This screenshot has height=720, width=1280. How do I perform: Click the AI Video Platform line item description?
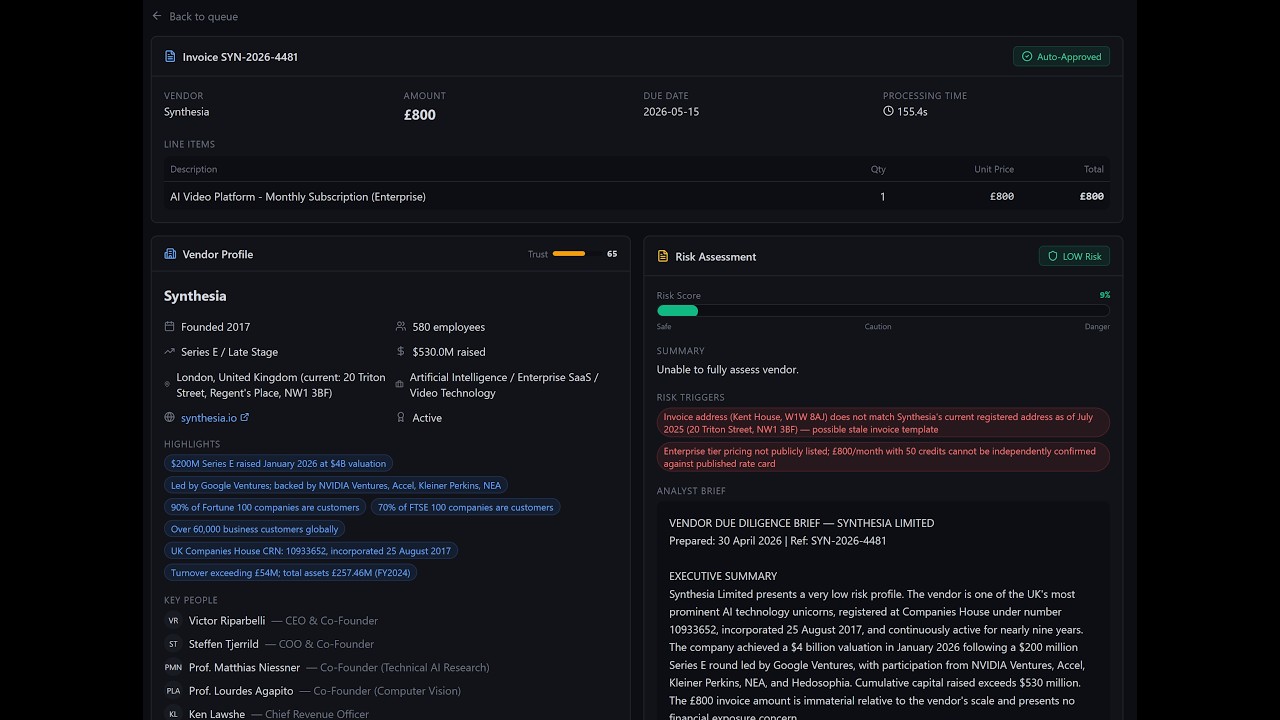[x=298, y=197]
